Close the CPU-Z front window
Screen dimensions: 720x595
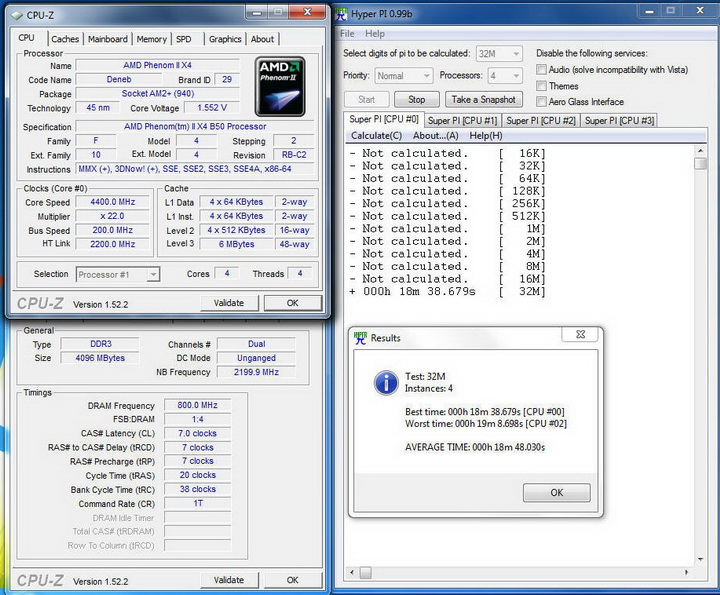pos(307,12)
